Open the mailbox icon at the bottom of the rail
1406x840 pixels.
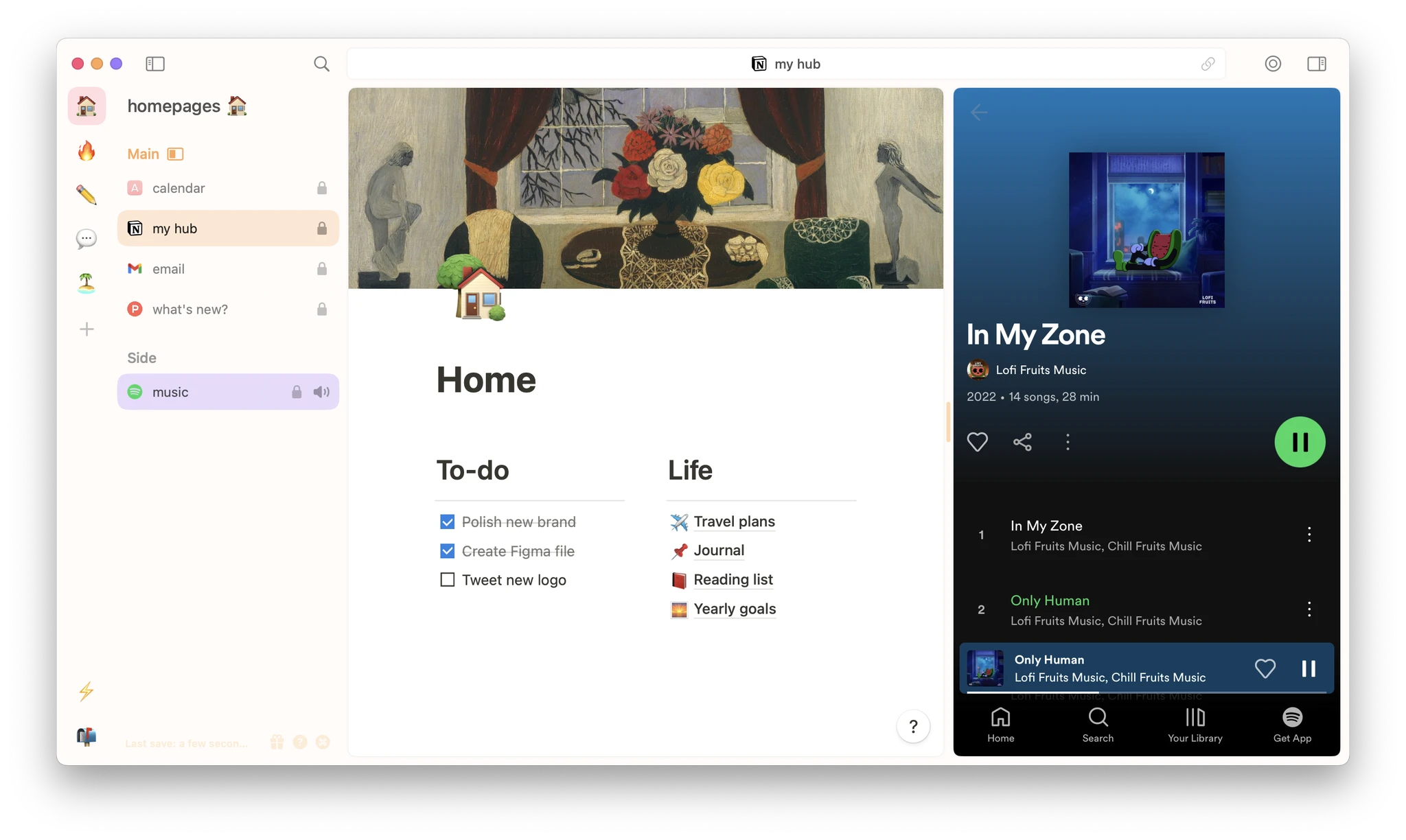tap(87, 736)
